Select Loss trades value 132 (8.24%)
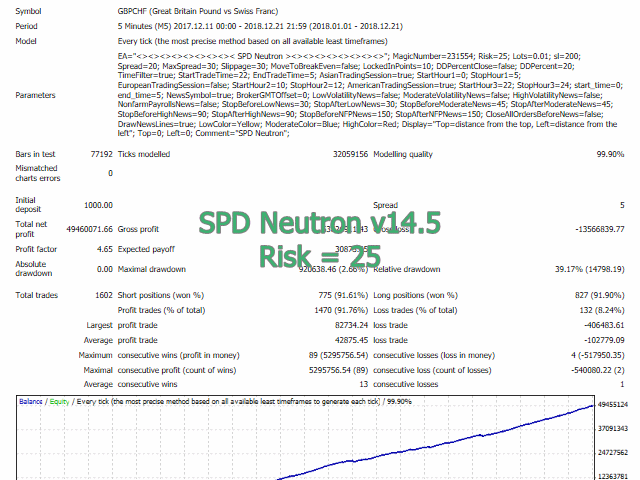 (602, 311)
